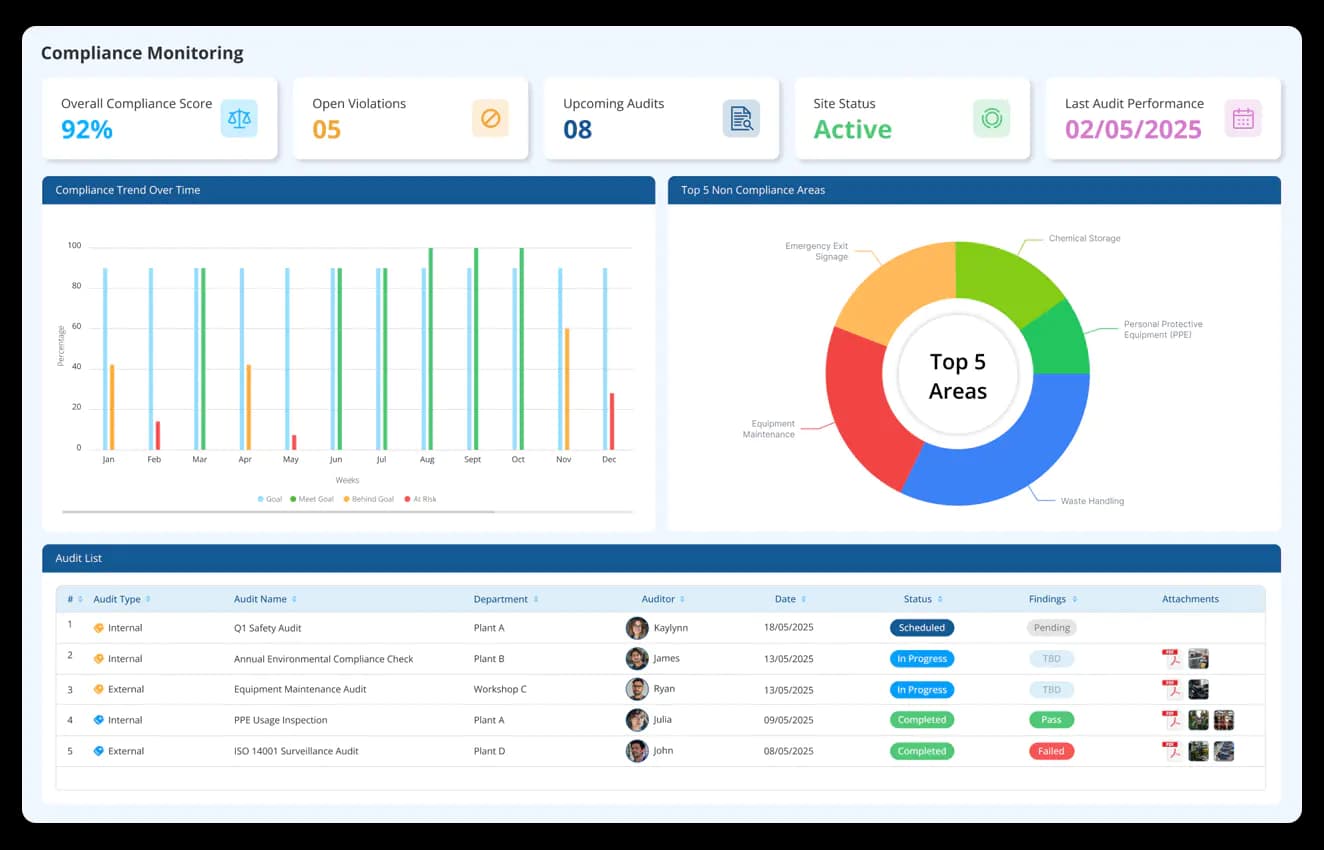Click the scales icon on Overall Compliance Score card
The height and width of the screenshot is (850, 1324).
[x=239, y=118]
